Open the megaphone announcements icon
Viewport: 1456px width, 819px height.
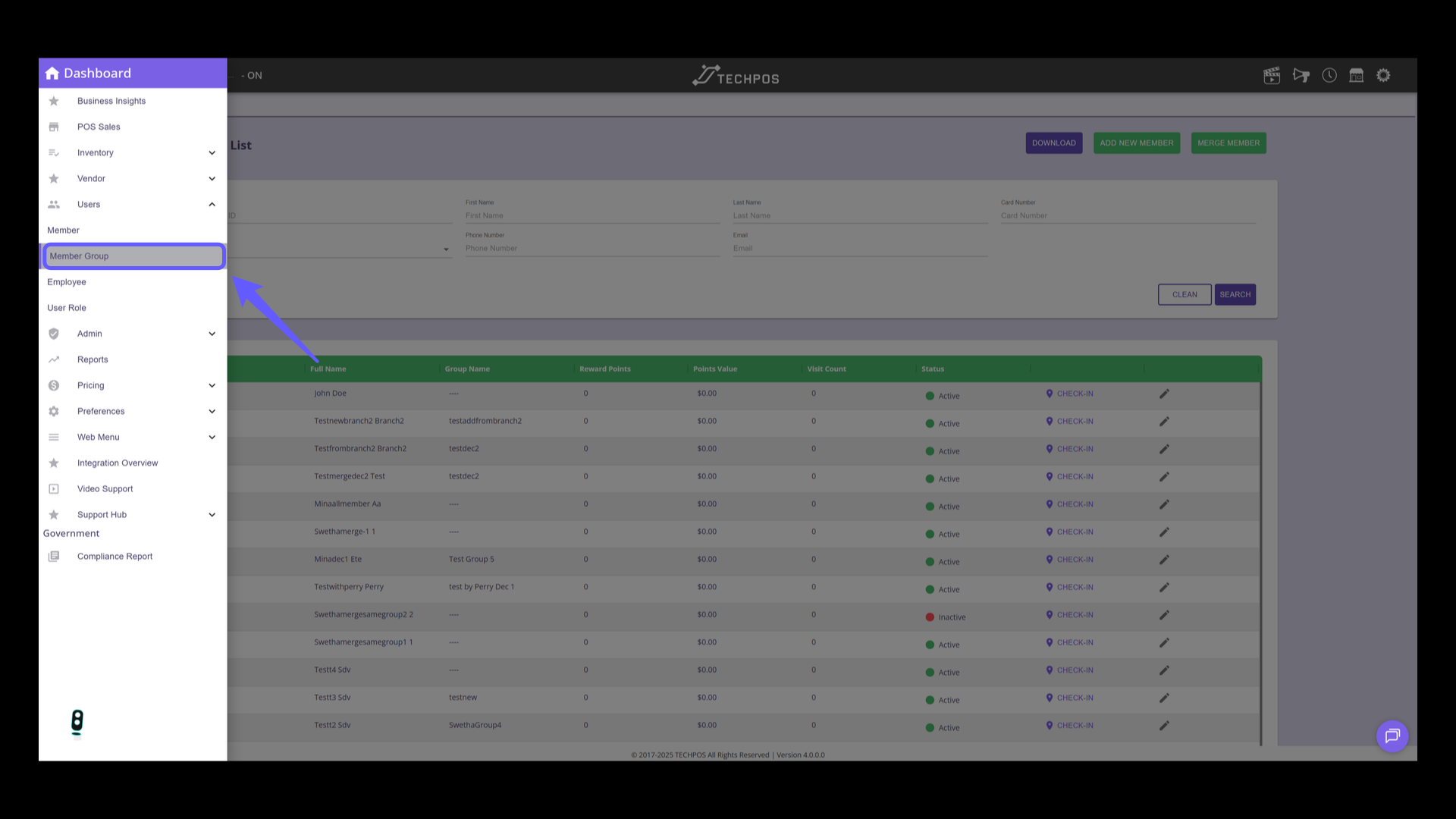[x=1301, y=75]
